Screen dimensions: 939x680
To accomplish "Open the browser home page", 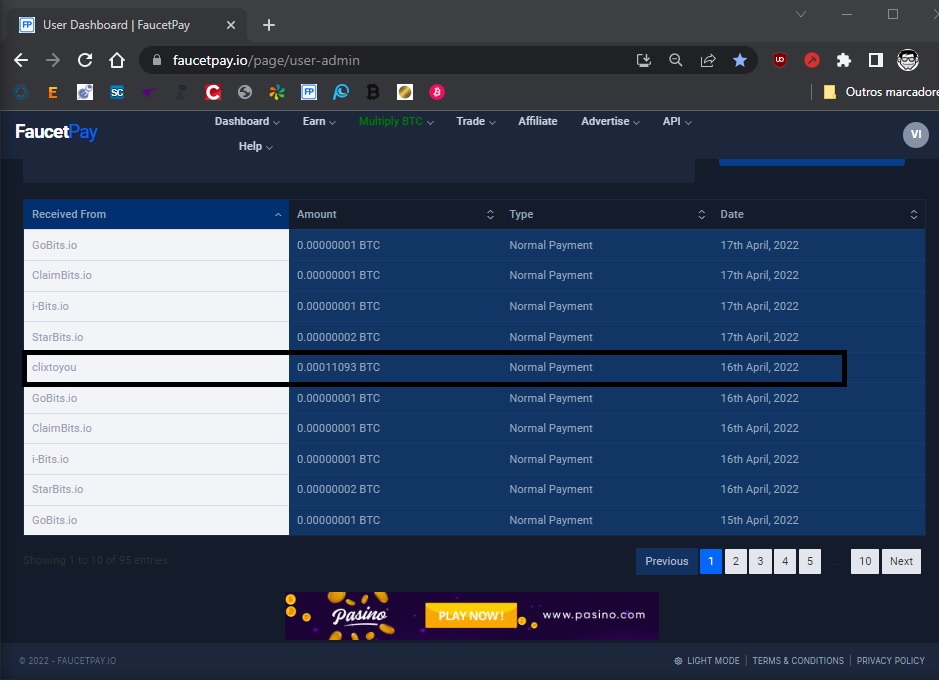I will (x=117, y=60).
